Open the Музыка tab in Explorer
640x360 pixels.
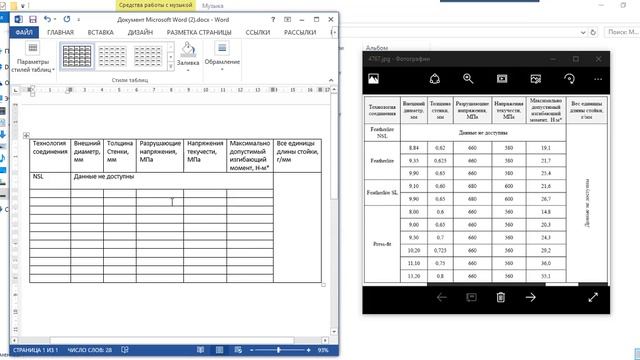(213, 6)
